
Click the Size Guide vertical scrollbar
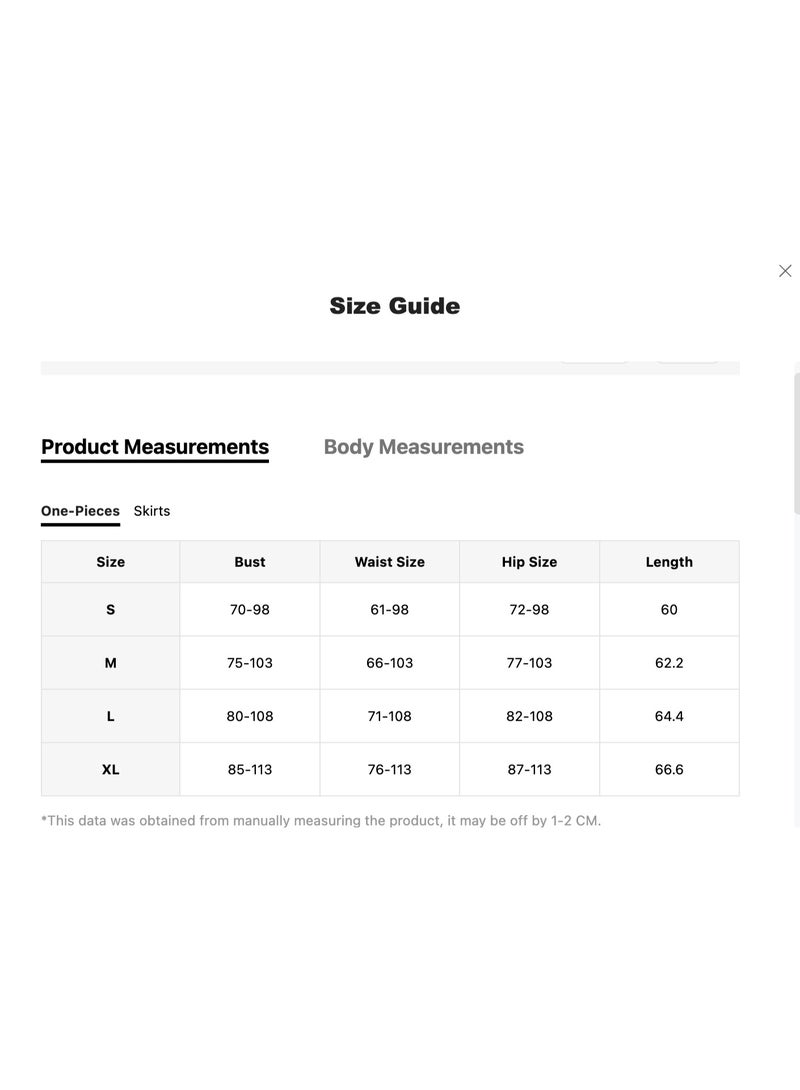click(x=797, y=444)
